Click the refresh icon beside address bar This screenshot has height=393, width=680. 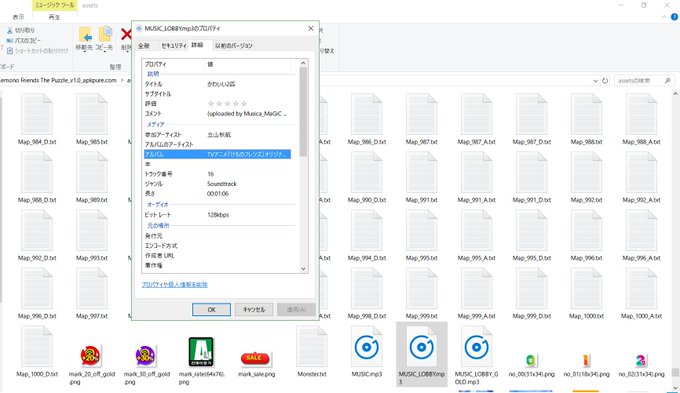point(605,81)
